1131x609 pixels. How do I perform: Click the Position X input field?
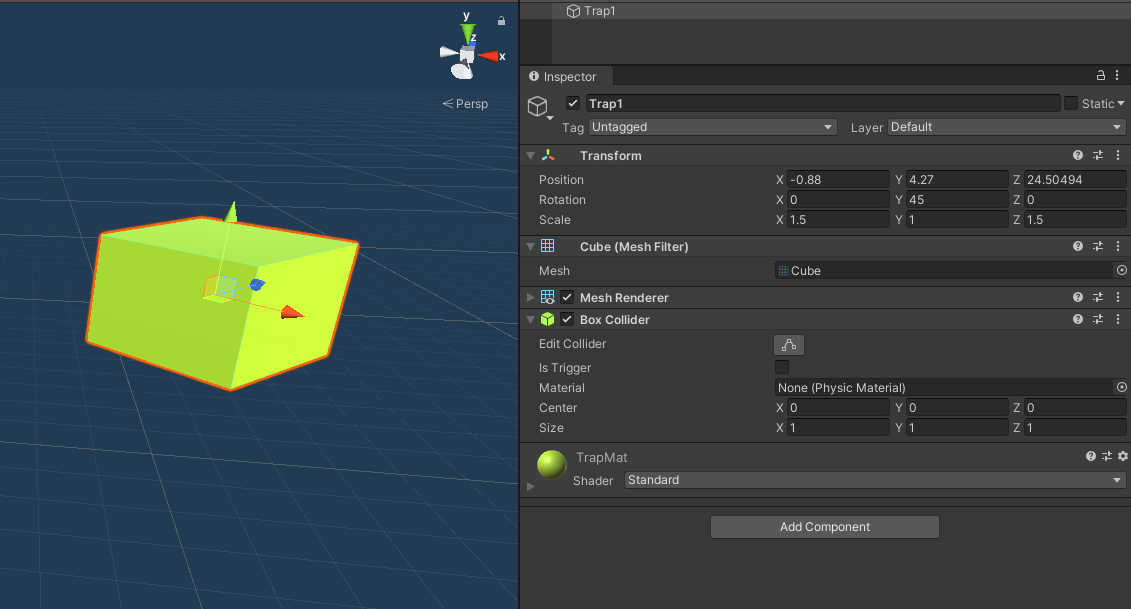pyautogui.click(x=838, y=179)
